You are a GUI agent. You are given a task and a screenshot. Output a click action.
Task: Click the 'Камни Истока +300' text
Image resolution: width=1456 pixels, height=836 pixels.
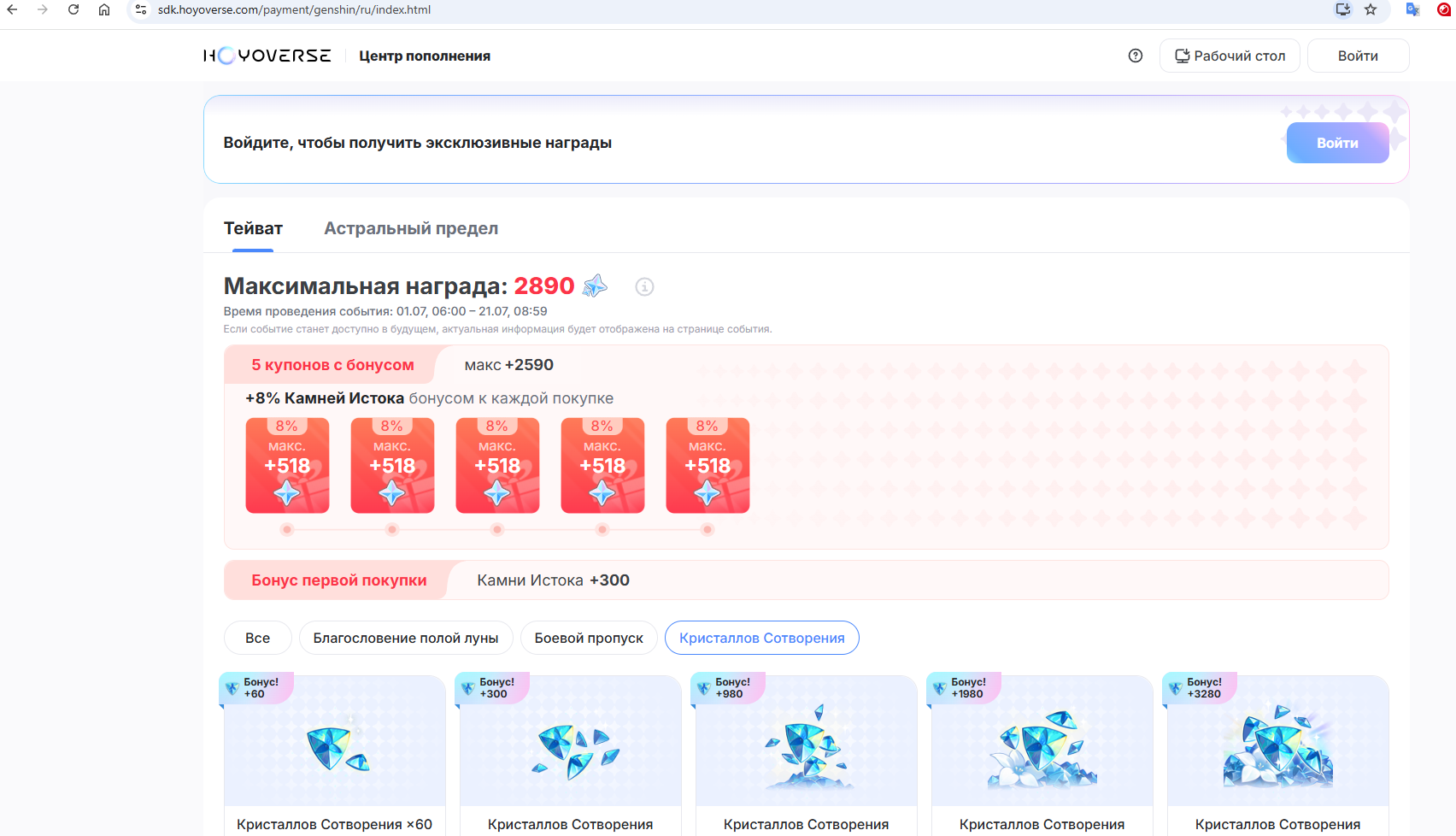[553, 580]
